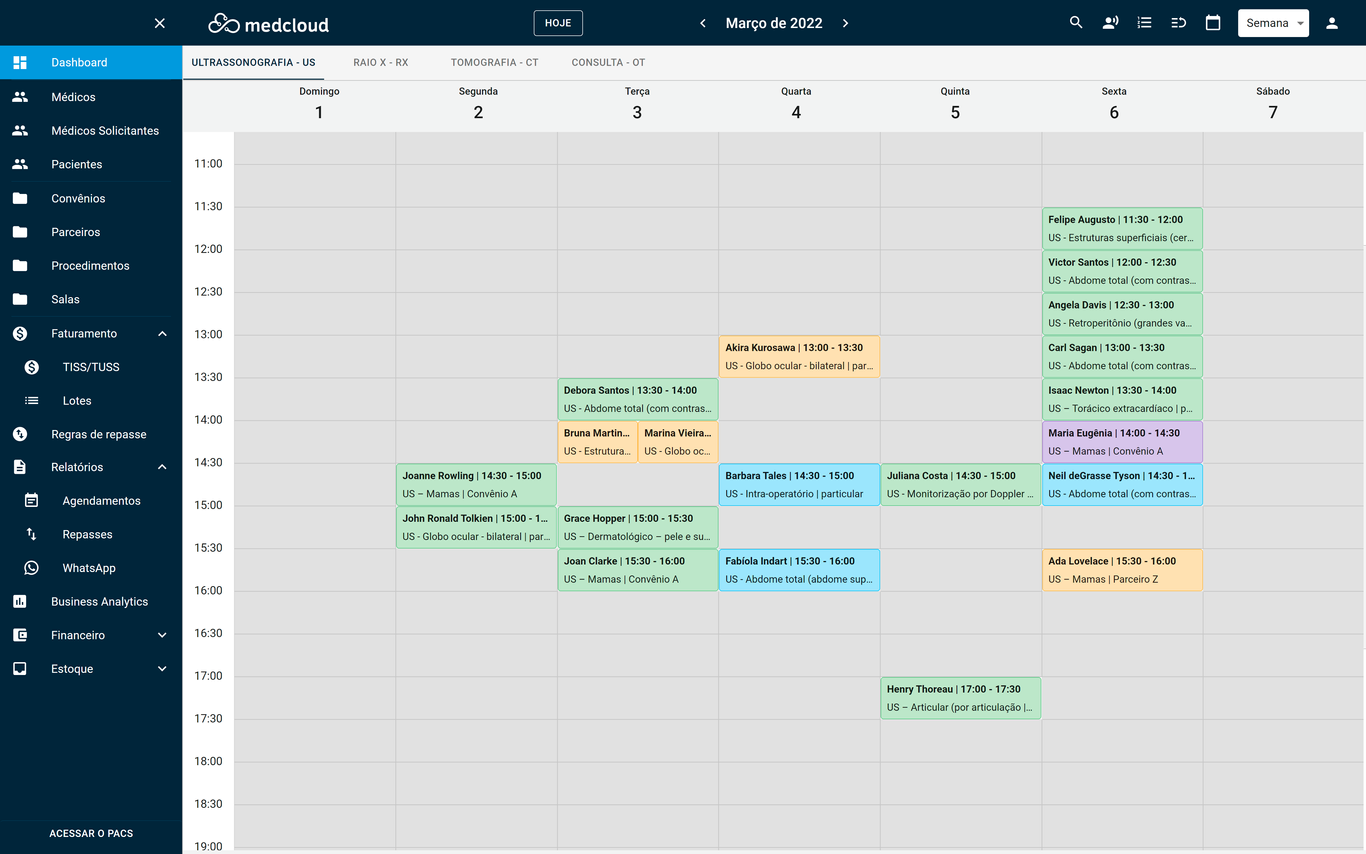Click ACESSAR O PACS link
Image resolution: width=1366 pixels, height=854 pixels.
point(91,833)
